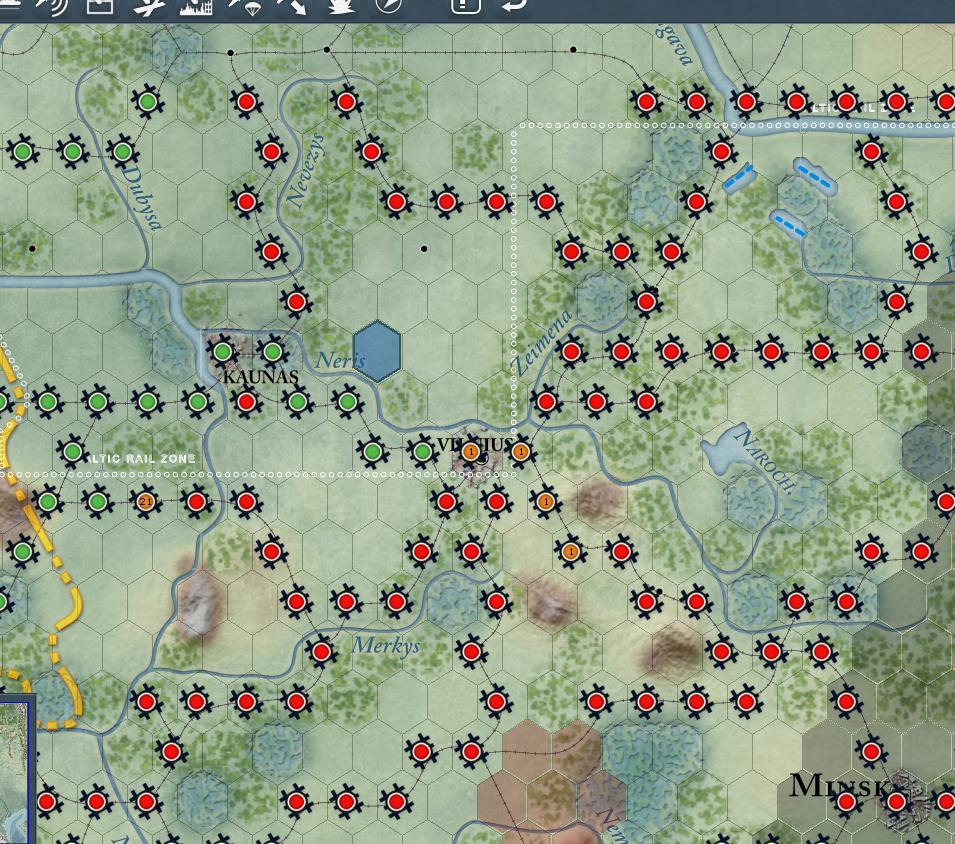955x844 pixels.
Task: Click the box-shaped icon left of the airplane icon
Action: (100, 5)
